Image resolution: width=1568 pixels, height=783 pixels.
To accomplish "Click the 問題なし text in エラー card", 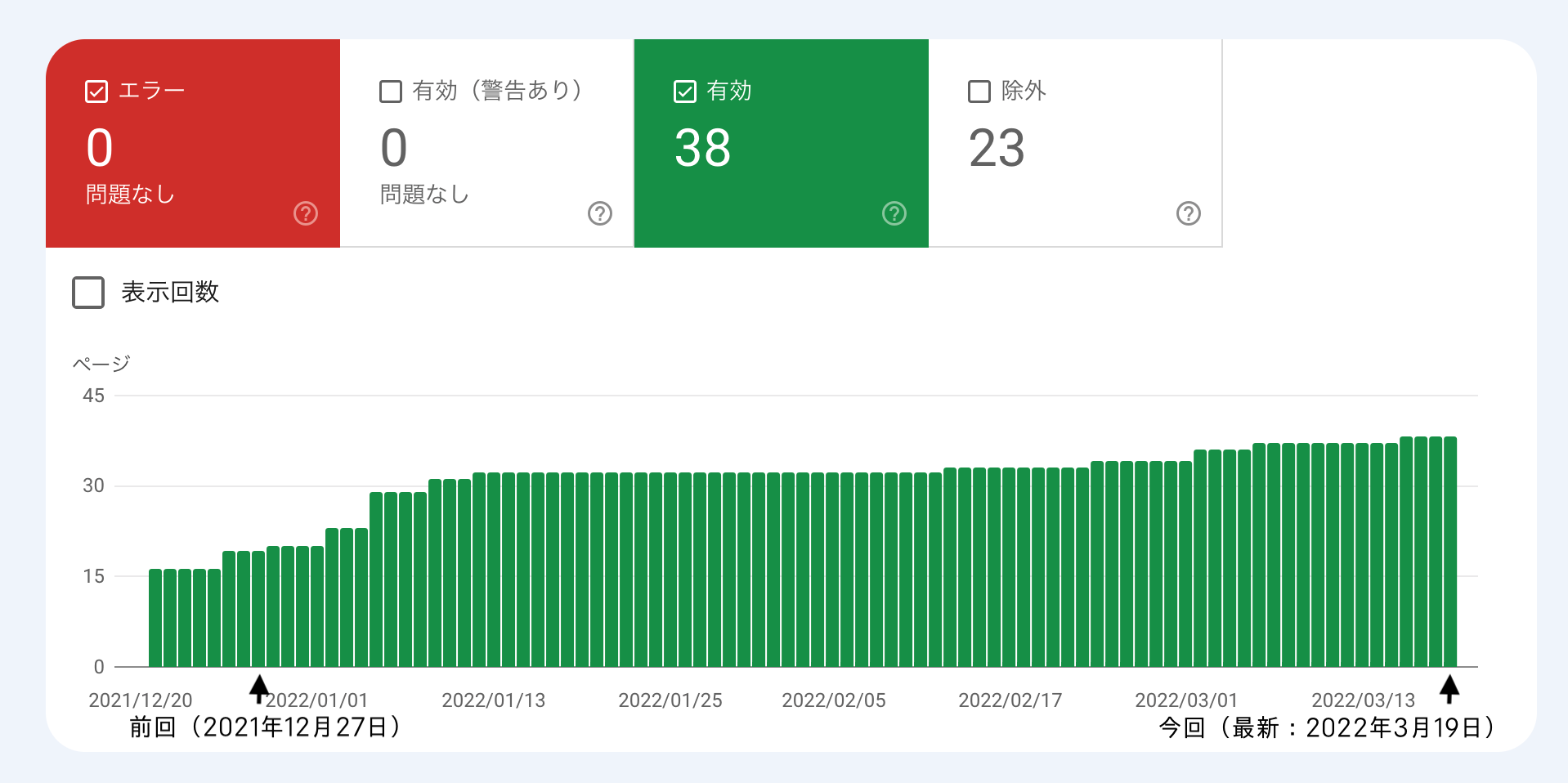I will tap(131, 195).
